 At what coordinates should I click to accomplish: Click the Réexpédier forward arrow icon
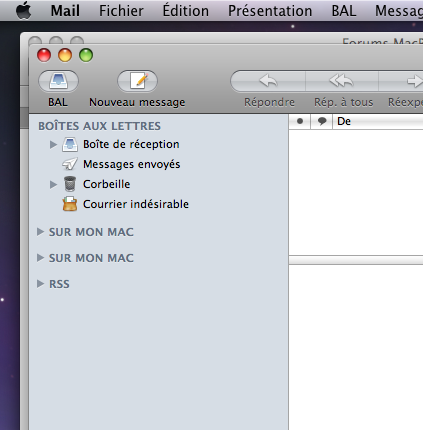pyautogui.click(x=414, y=81)
